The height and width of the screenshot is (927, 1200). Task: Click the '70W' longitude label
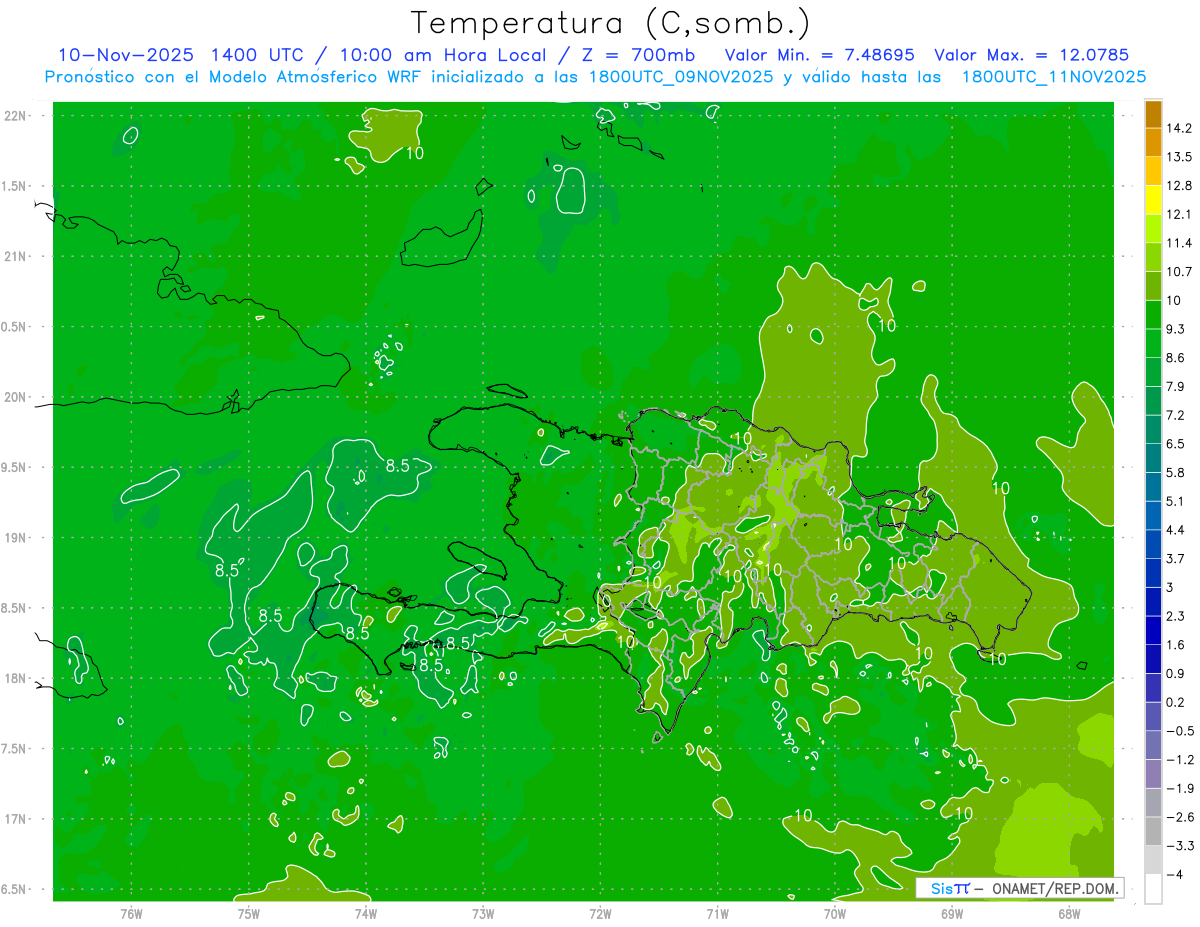click(834, 914)
